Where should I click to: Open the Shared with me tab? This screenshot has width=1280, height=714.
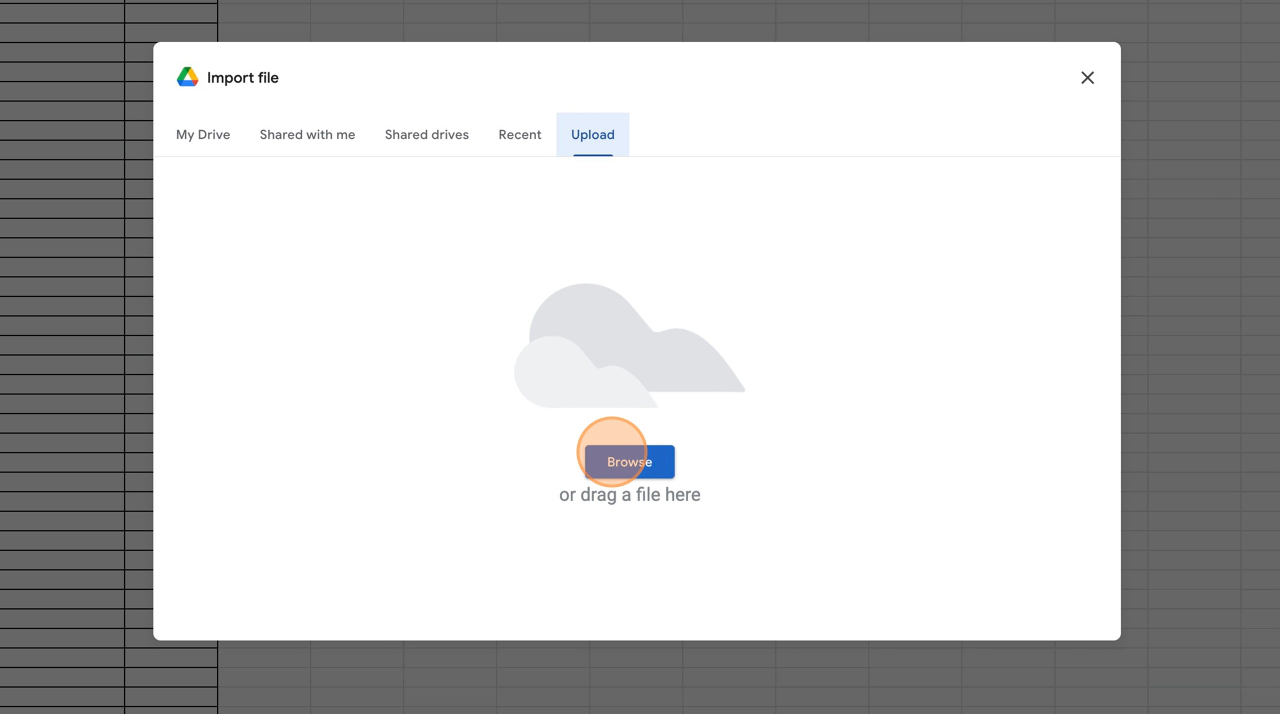307,135
